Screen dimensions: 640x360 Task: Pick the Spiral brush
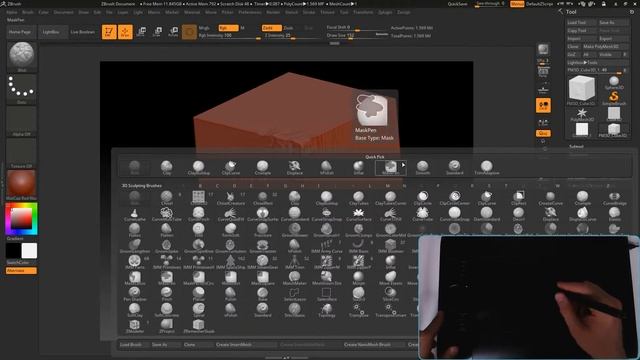[198, 310]
